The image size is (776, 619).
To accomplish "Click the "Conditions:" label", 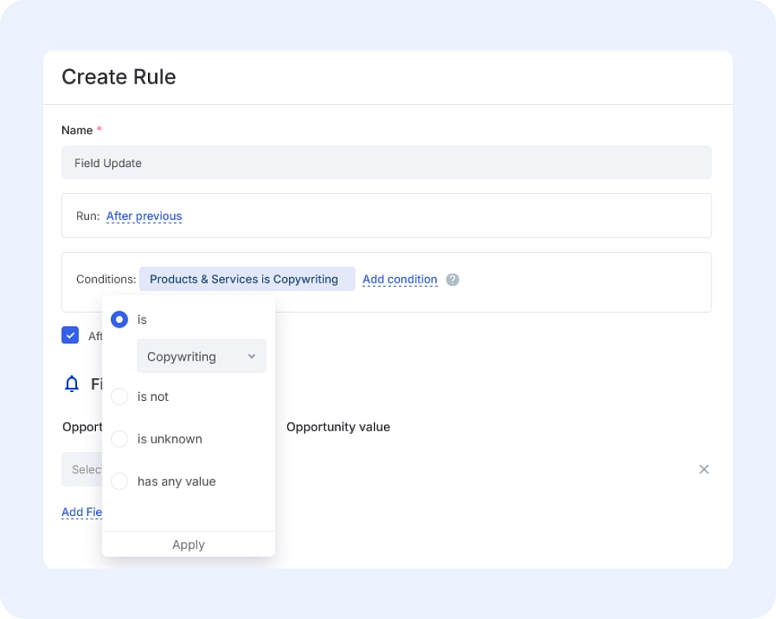I will pos(106,280).
